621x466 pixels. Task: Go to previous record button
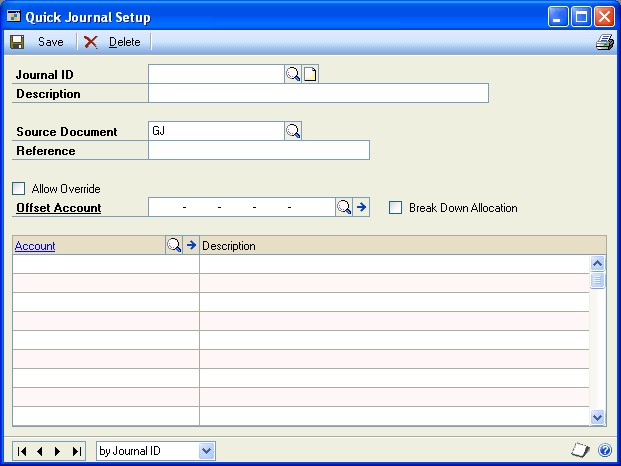tap(40, 451)
